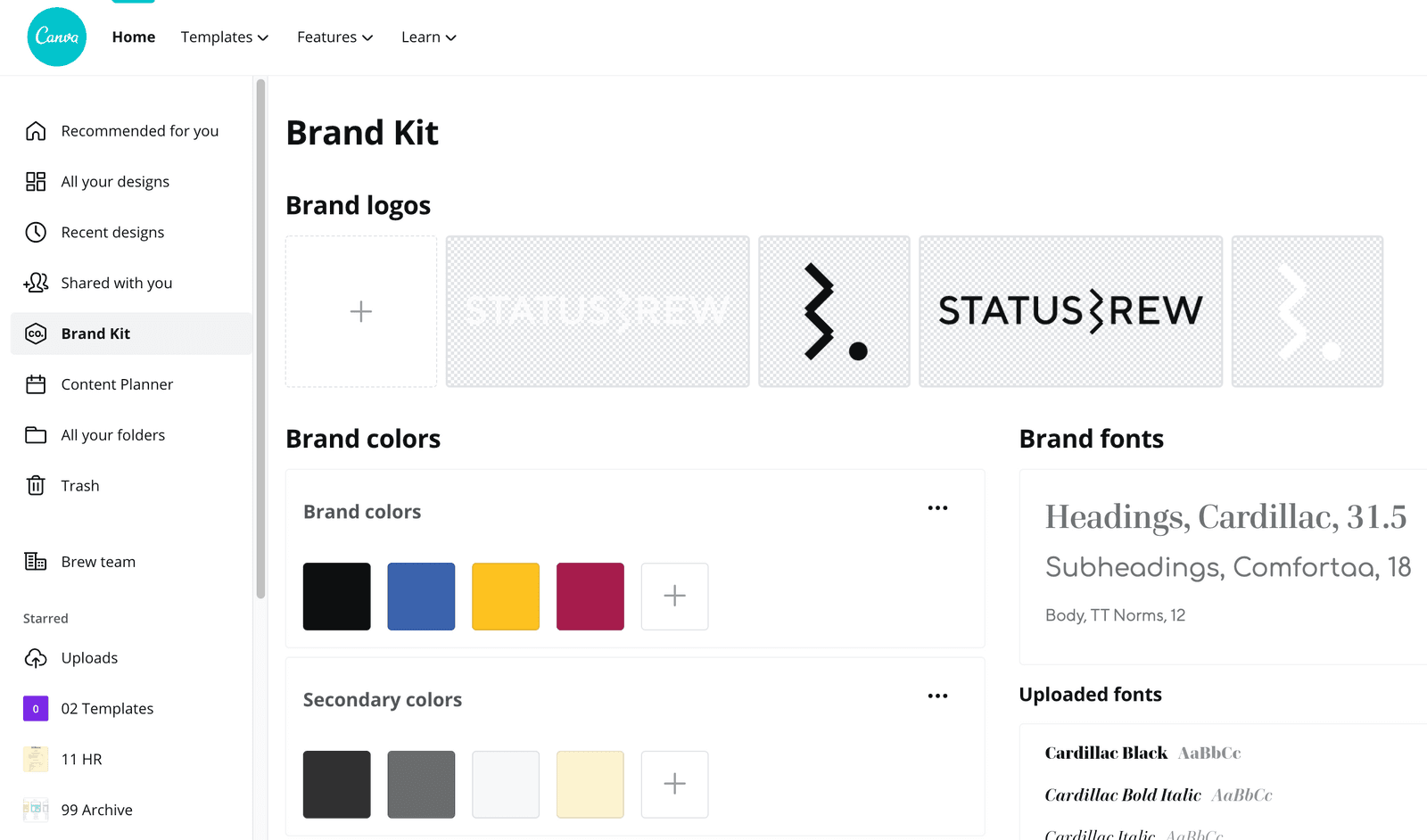
Task: Click the Recent designs clock icon
Action: pos(36,233)
